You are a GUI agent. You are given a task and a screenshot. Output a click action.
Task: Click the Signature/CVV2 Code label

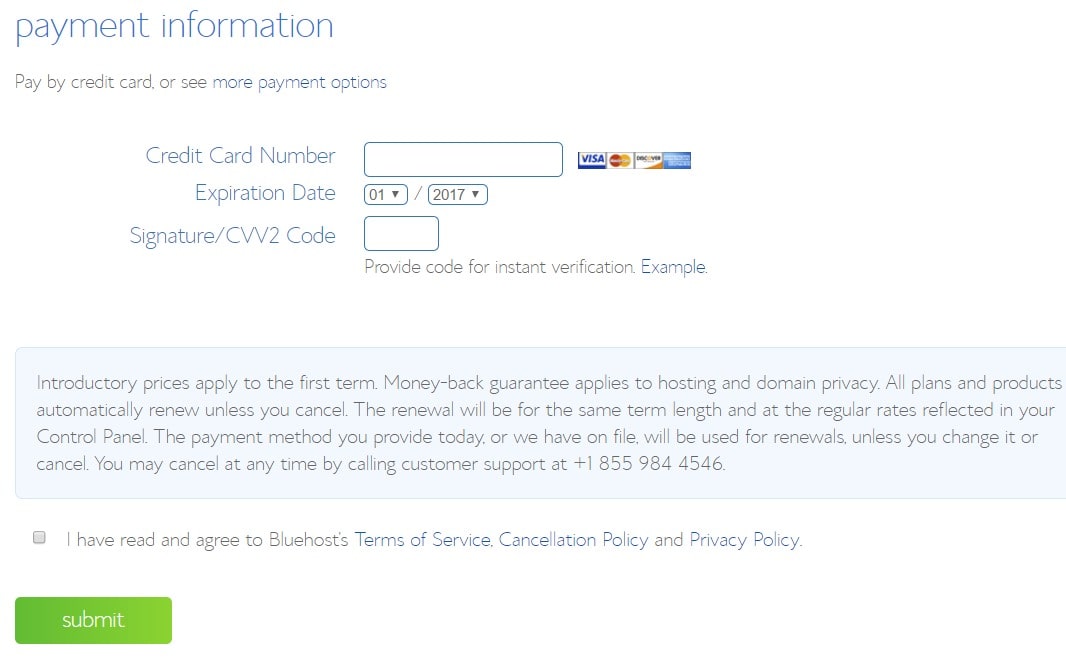(232, 236)
